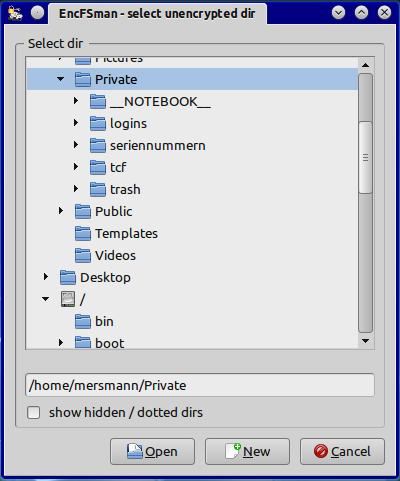Select the Desktop directory name

(x=105, y=278)
